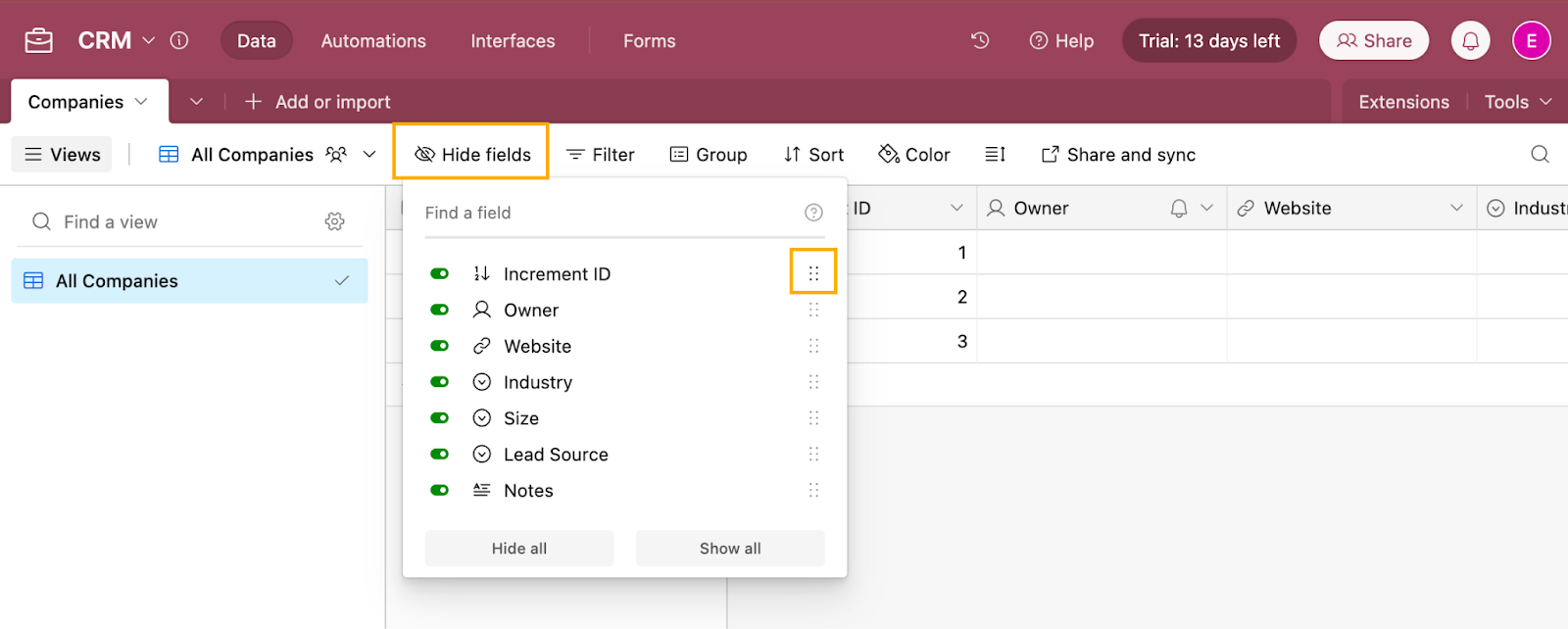Viewport: 1568px width, 629px height.
Task: Toggle visibility of Website field
Action: pos(439,346)
